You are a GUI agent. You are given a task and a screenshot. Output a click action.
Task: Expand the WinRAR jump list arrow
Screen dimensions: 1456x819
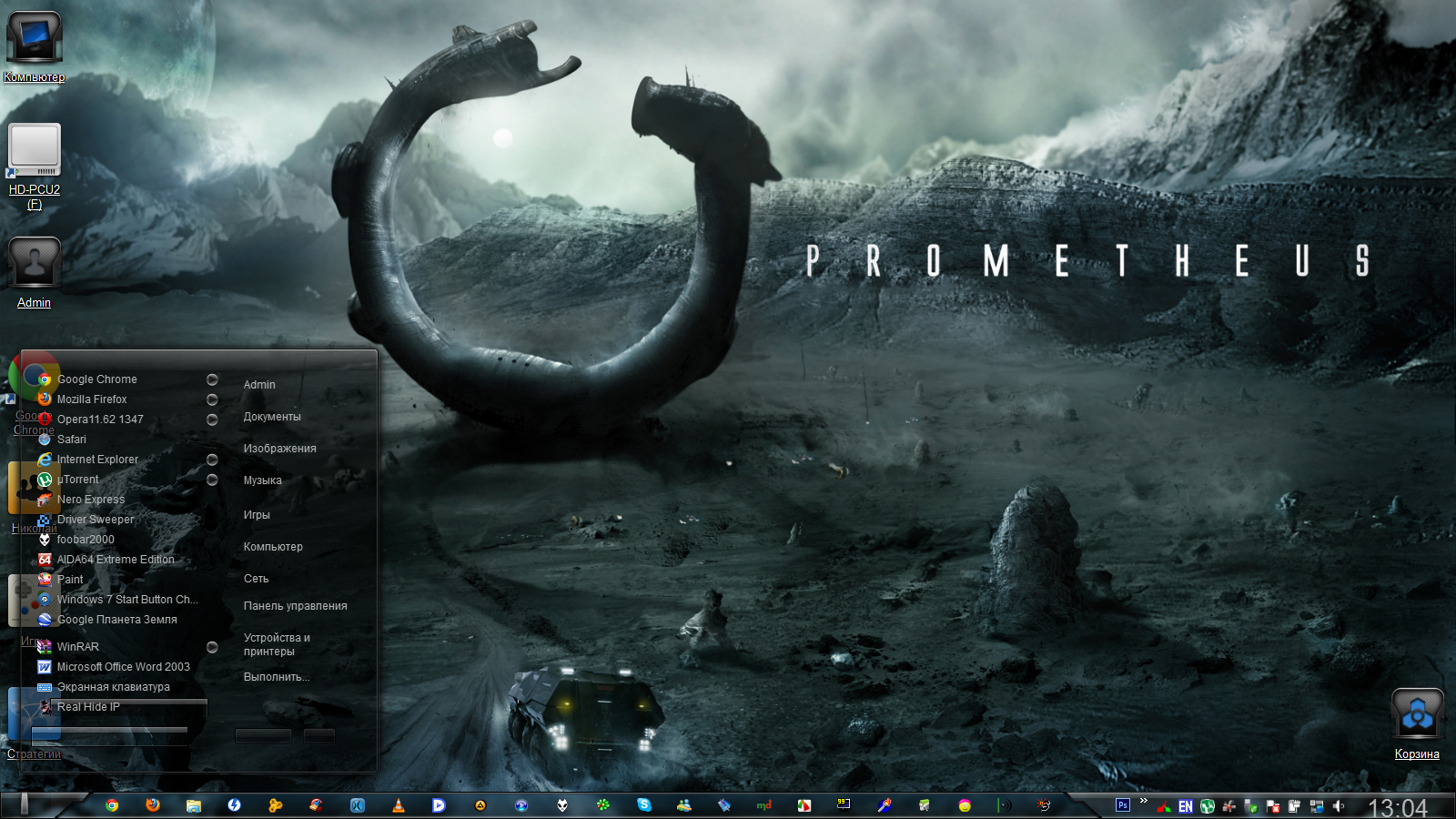coord(212,647)
